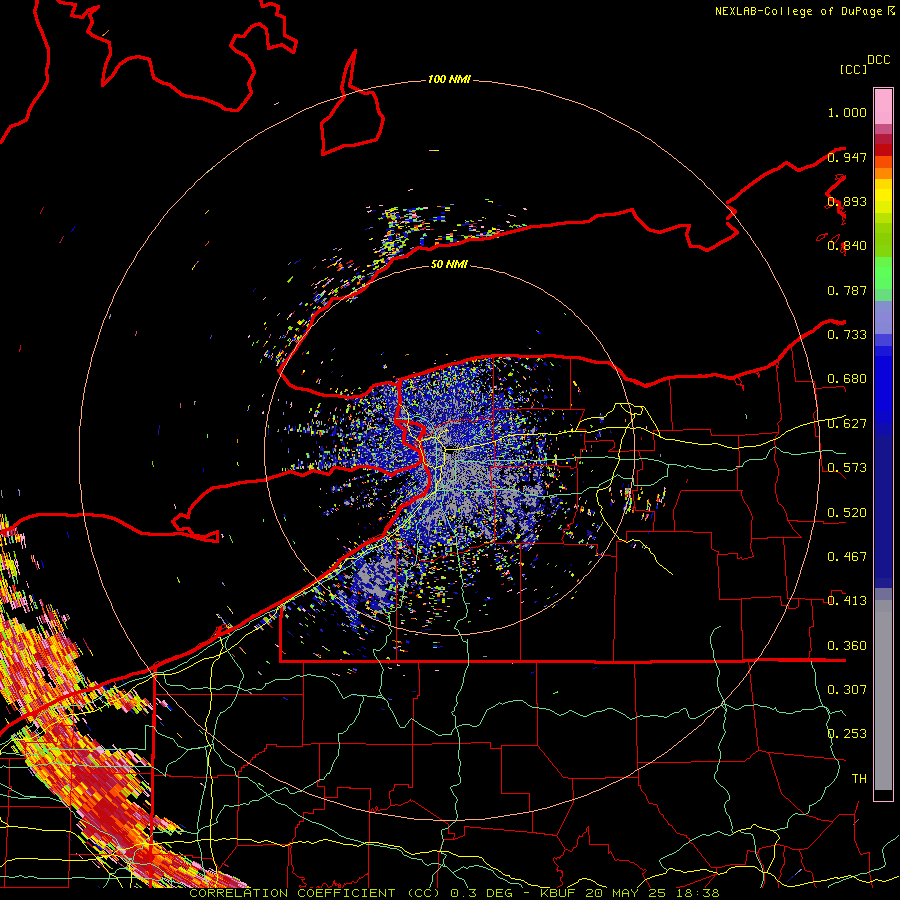
Task: Click the [CC] unit label
Action: pos(853,69)
